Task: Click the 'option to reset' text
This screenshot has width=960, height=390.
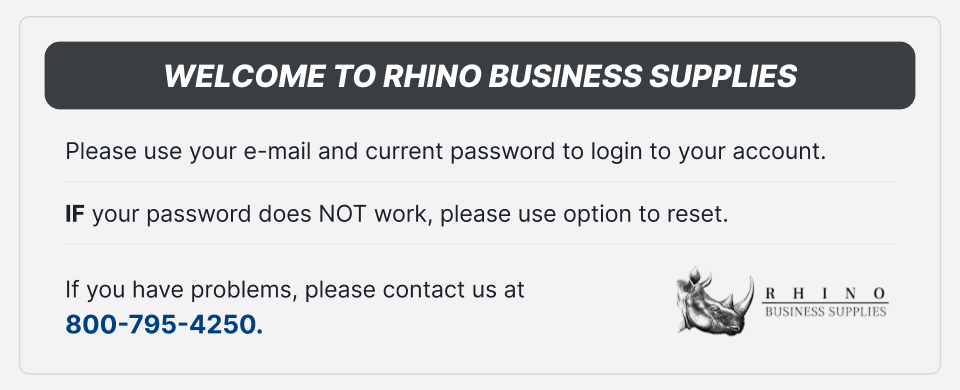Action: (646, 215)
